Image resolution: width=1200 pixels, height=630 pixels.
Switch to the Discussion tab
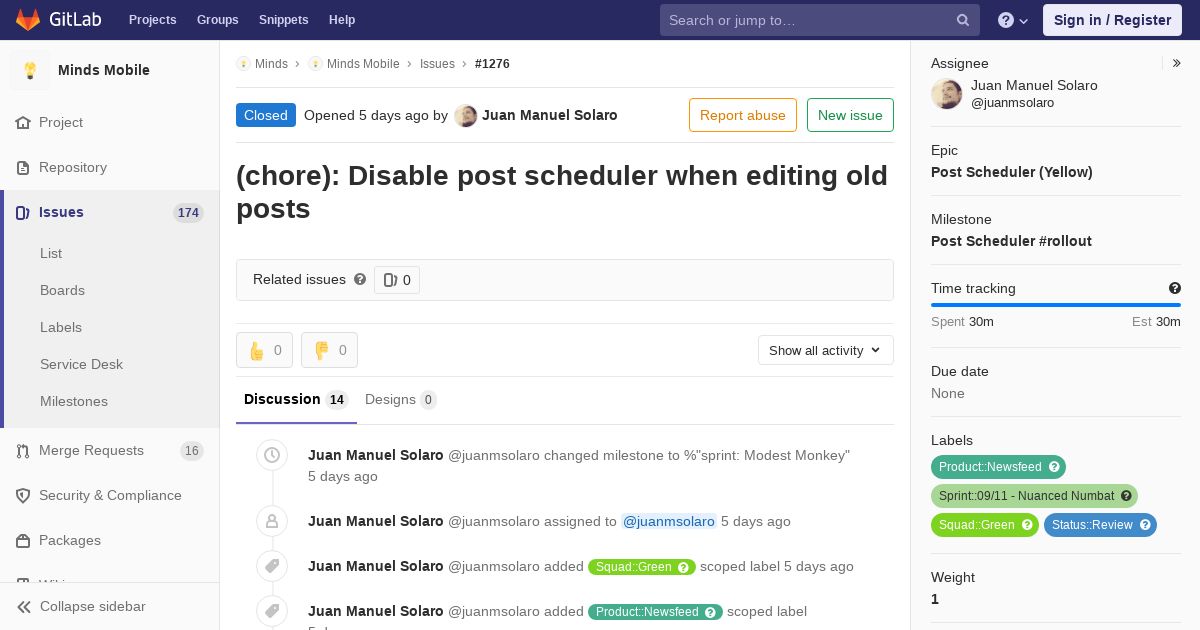tap(296, 399)
